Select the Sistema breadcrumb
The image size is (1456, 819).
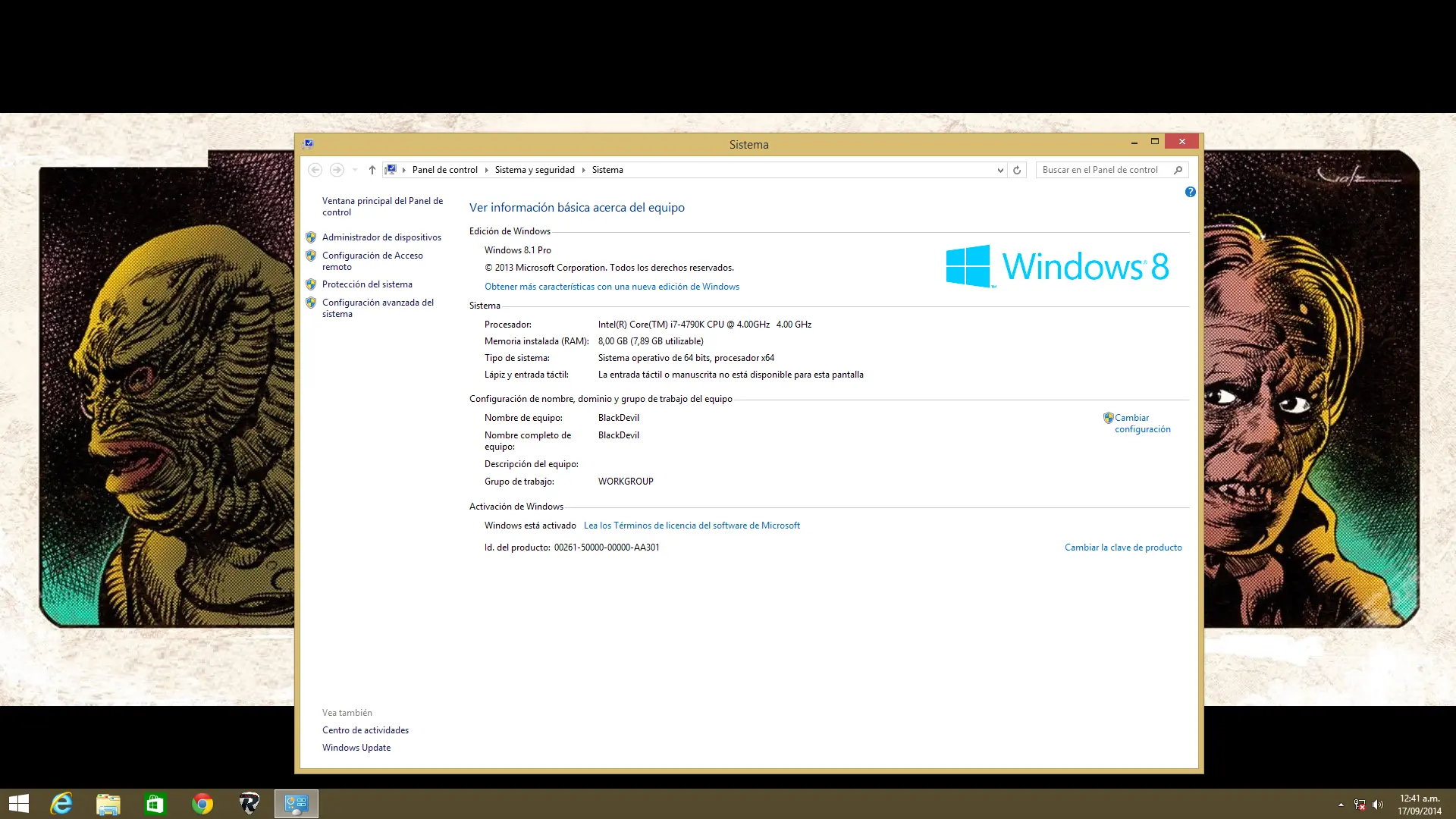[607, 170]
